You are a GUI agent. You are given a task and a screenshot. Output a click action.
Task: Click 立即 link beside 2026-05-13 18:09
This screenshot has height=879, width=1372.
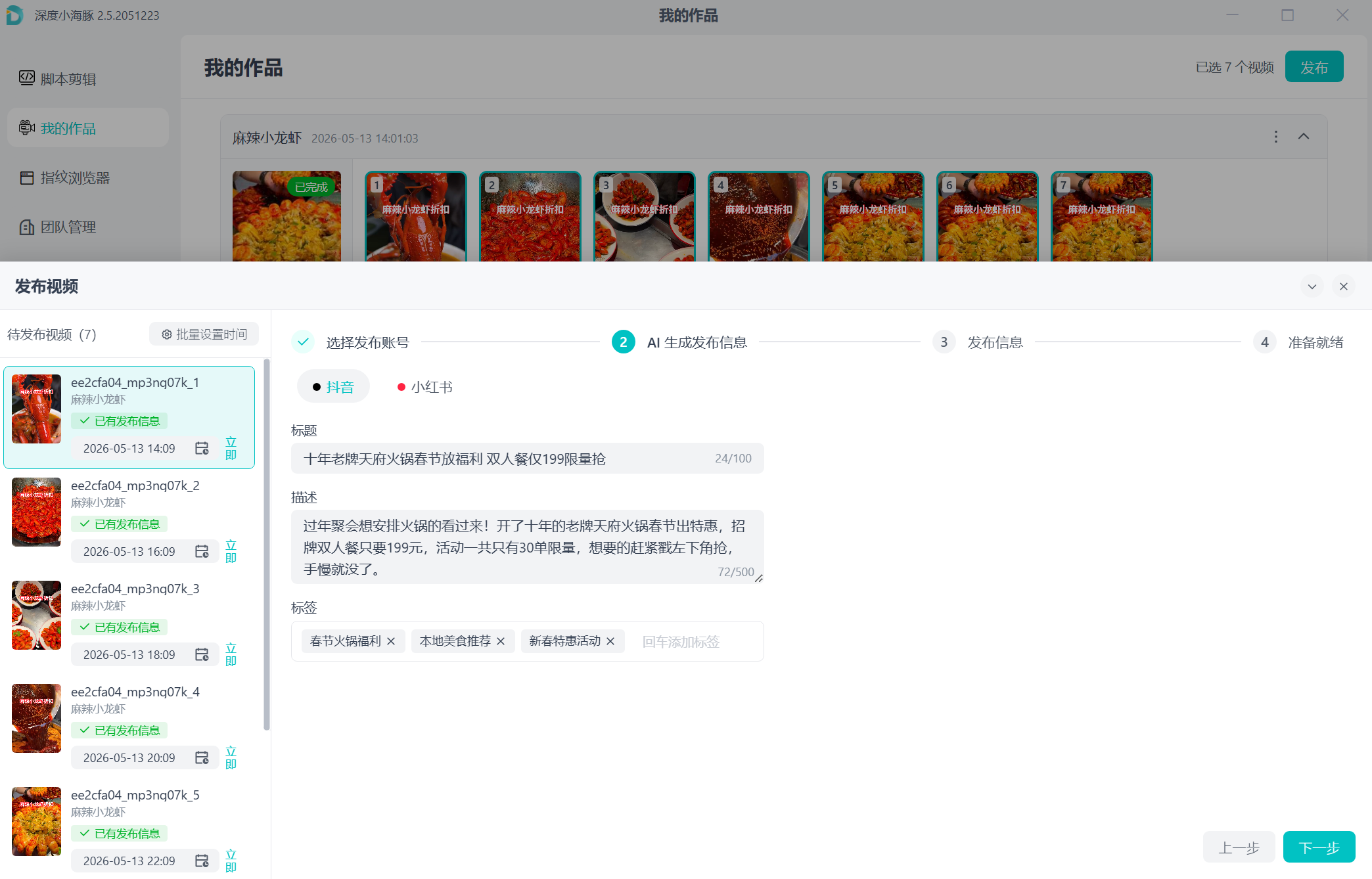231,654
